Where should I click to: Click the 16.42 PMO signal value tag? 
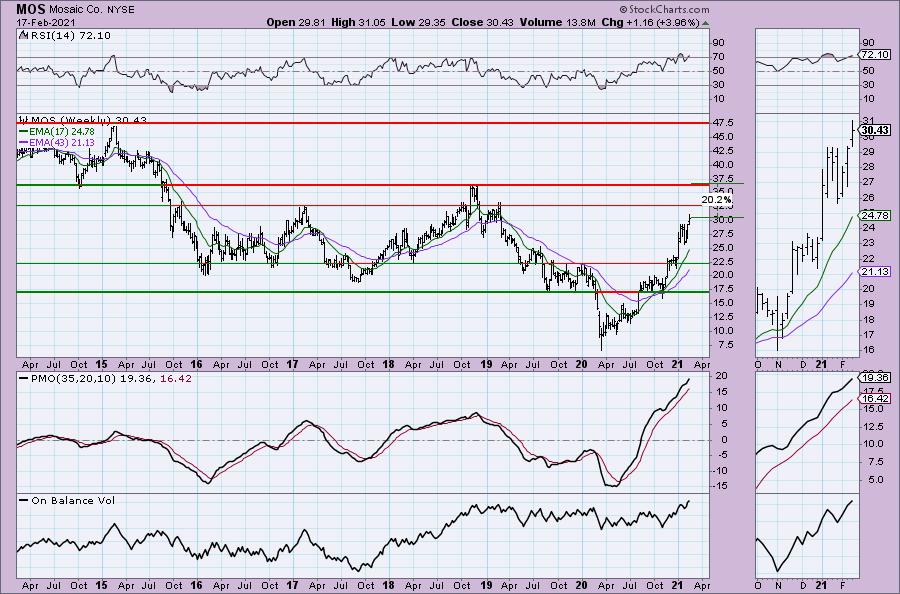click(x=875, y=398)
